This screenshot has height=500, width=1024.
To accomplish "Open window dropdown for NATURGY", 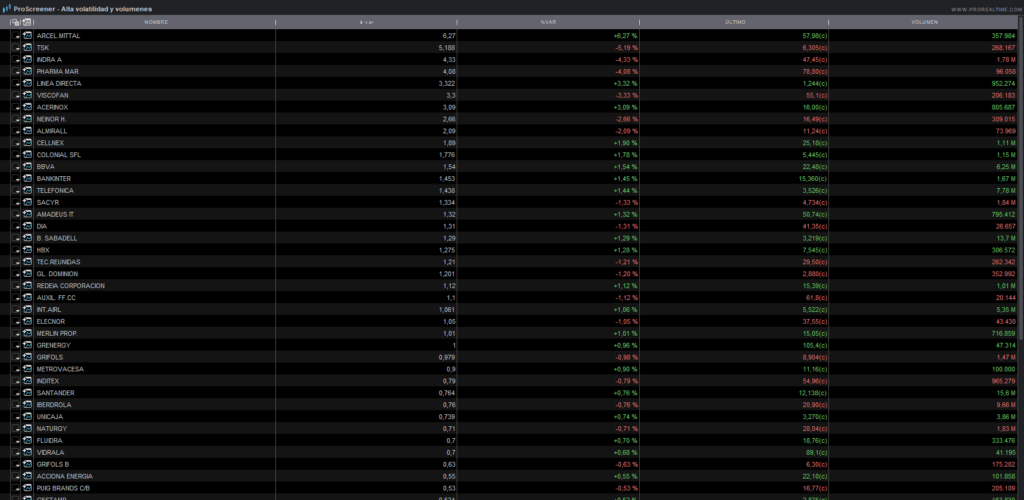I will tap(16, 429).
